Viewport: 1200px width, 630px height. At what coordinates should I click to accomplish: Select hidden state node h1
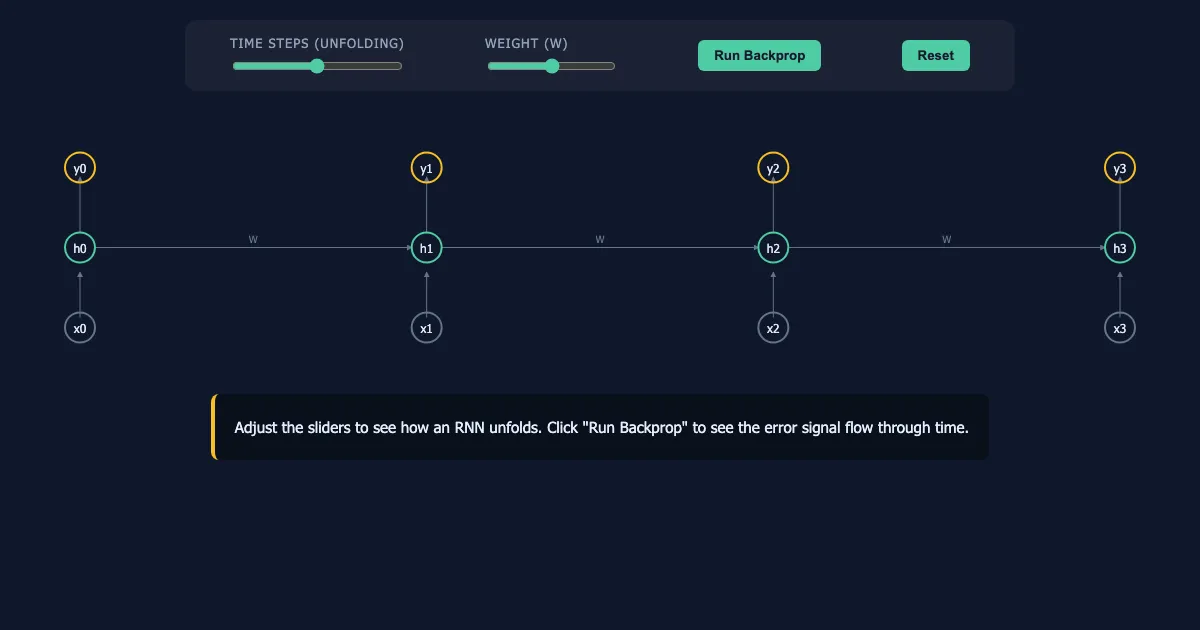click(x=427, y=248)
